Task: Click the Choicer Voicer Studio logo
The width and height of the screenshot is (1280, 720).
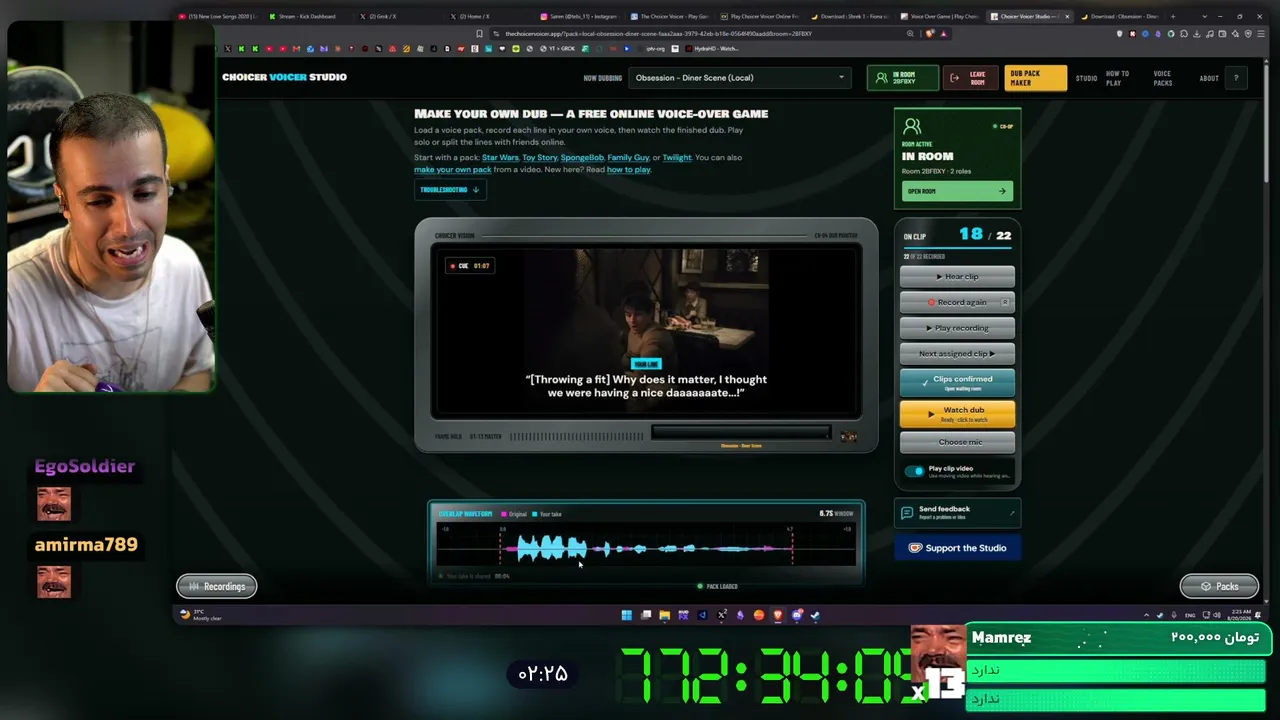Action: coord(284,77)
